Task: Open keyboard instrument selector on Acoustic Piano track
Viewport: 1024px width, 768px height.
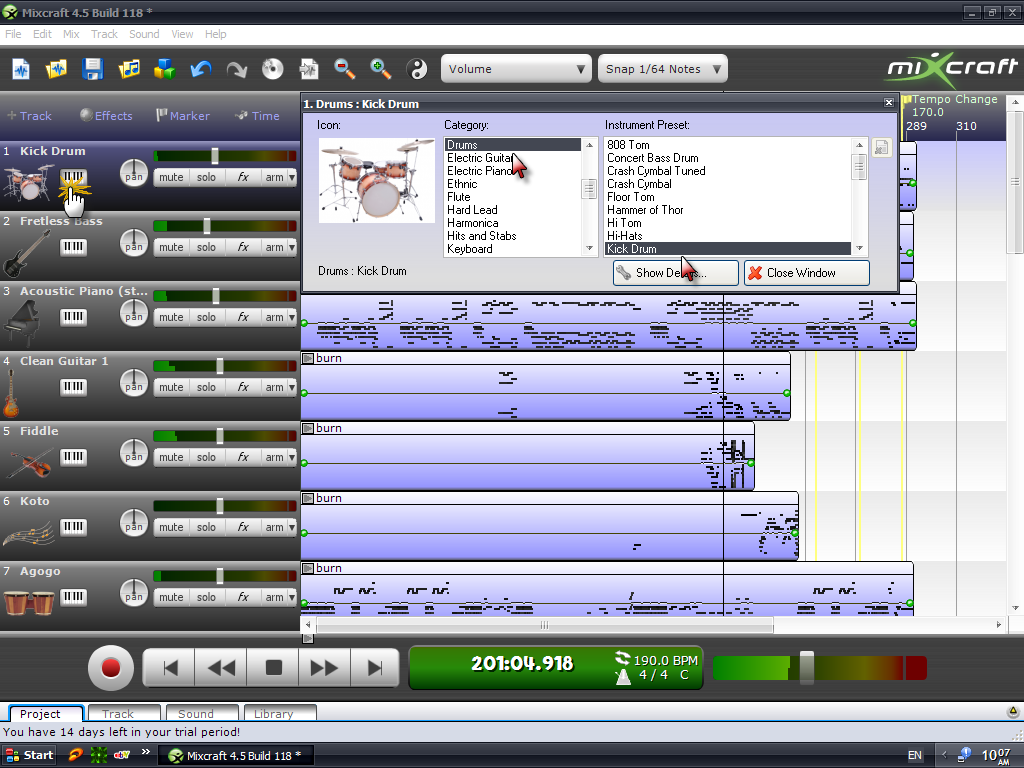Action: 73,317
